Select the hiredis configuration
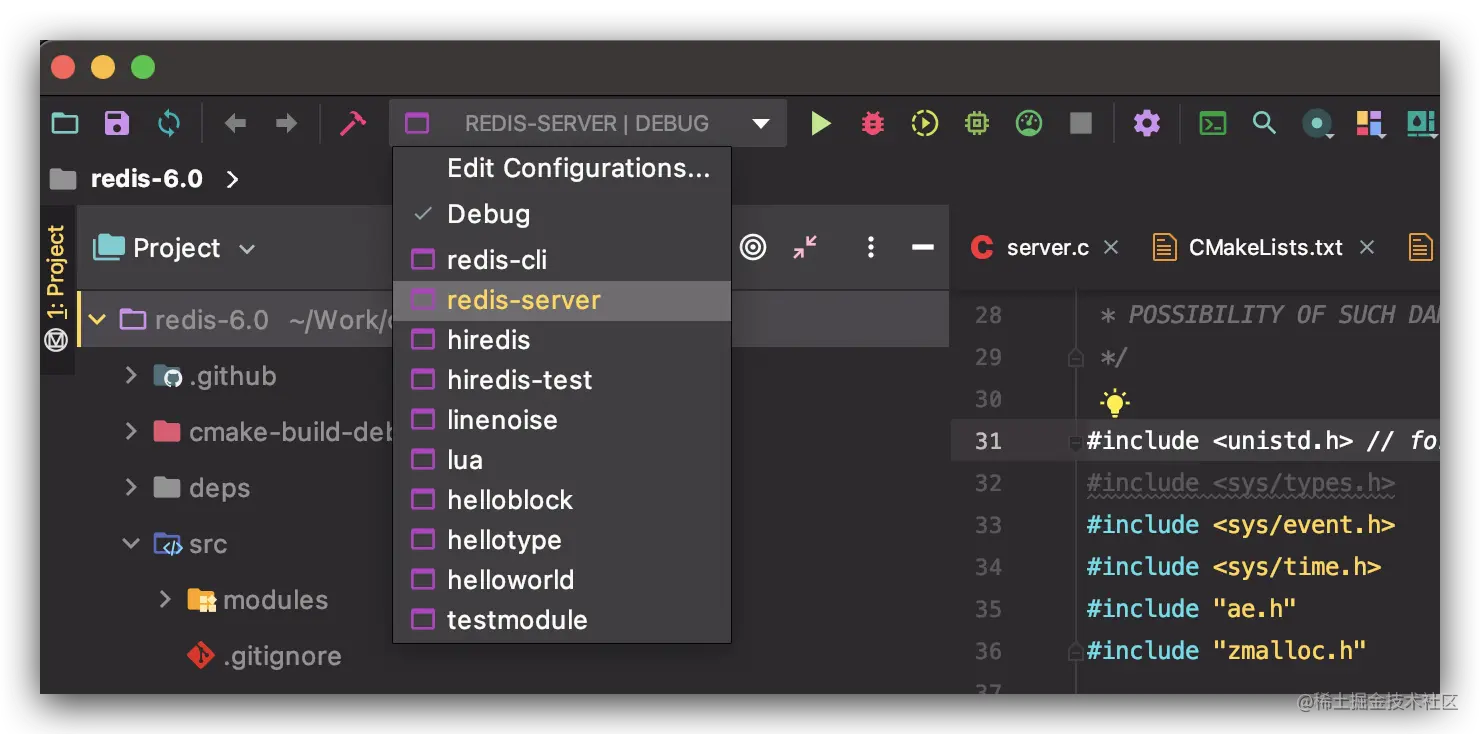This screenshot has width=1480, height=734. [x=562, y=340]
